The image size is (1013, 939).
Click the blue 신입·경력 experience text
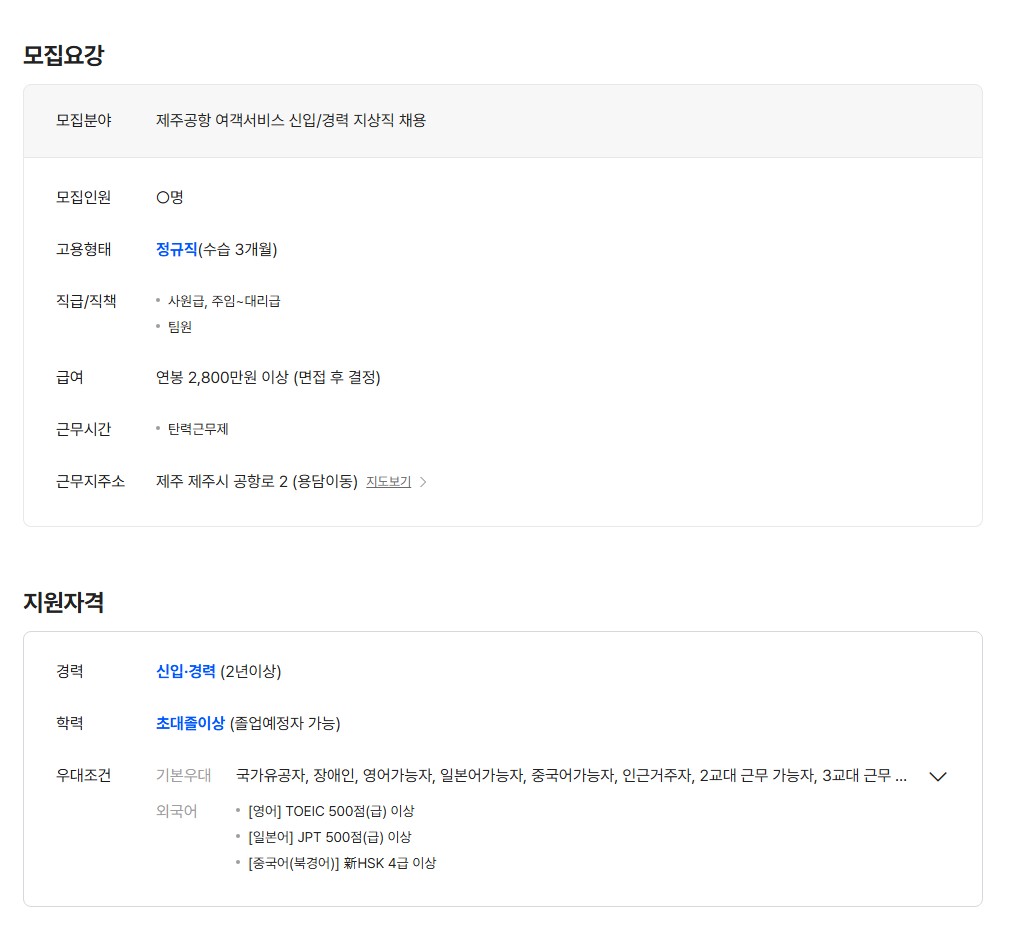(x=185, y=671)
